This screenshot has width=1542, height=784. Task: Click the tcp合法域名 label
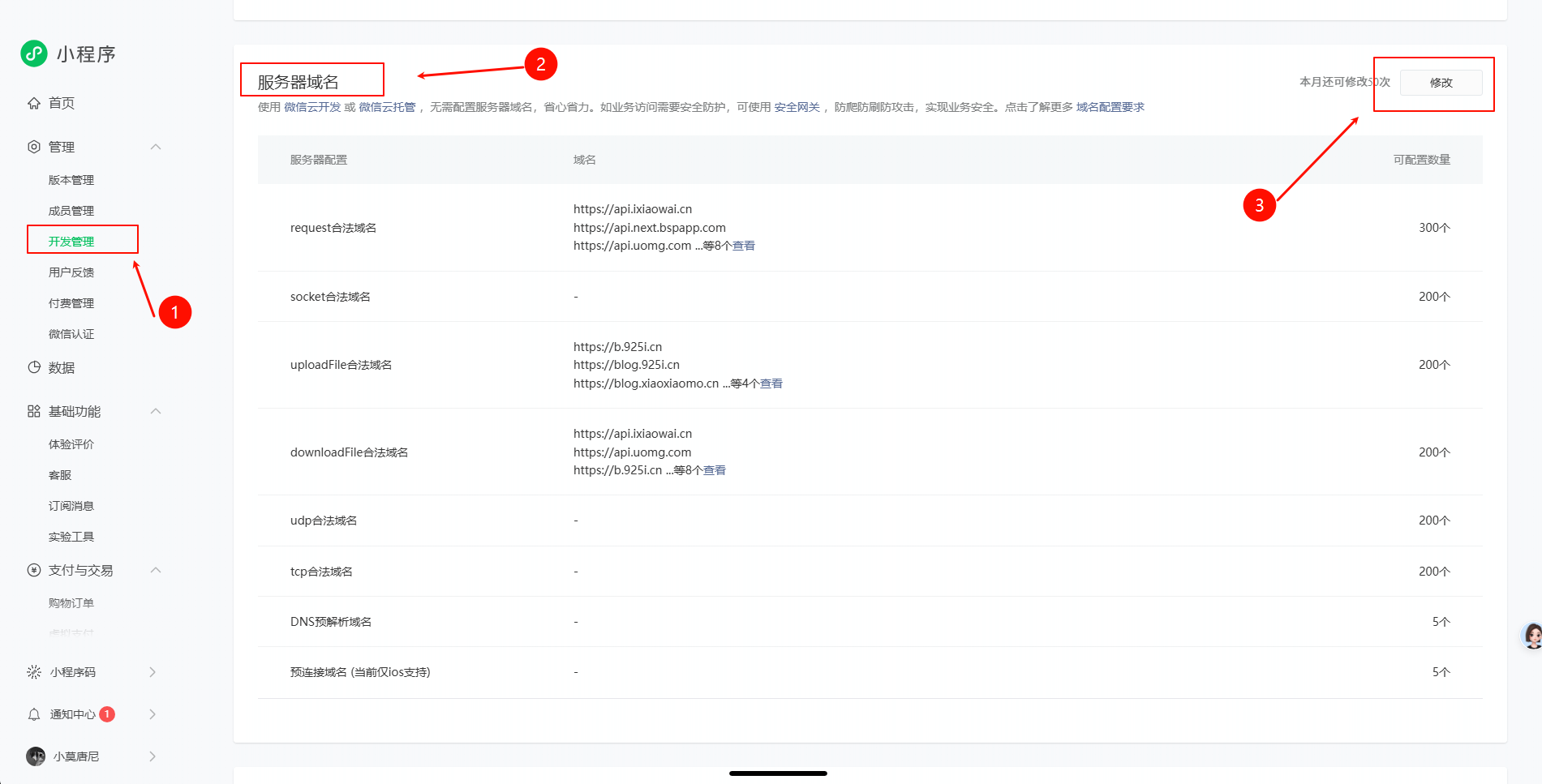(x=321, y=572)
